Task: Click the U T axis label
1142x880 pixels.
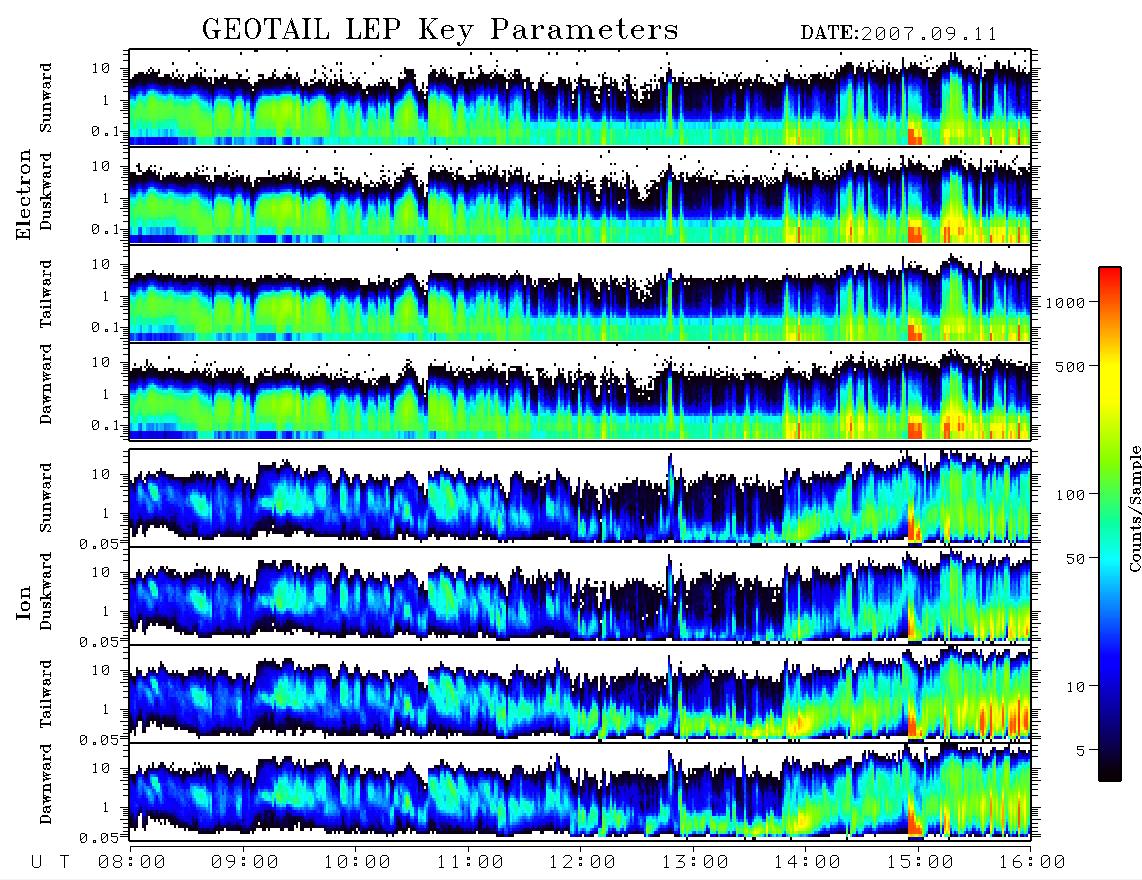Action: [51, 862]
